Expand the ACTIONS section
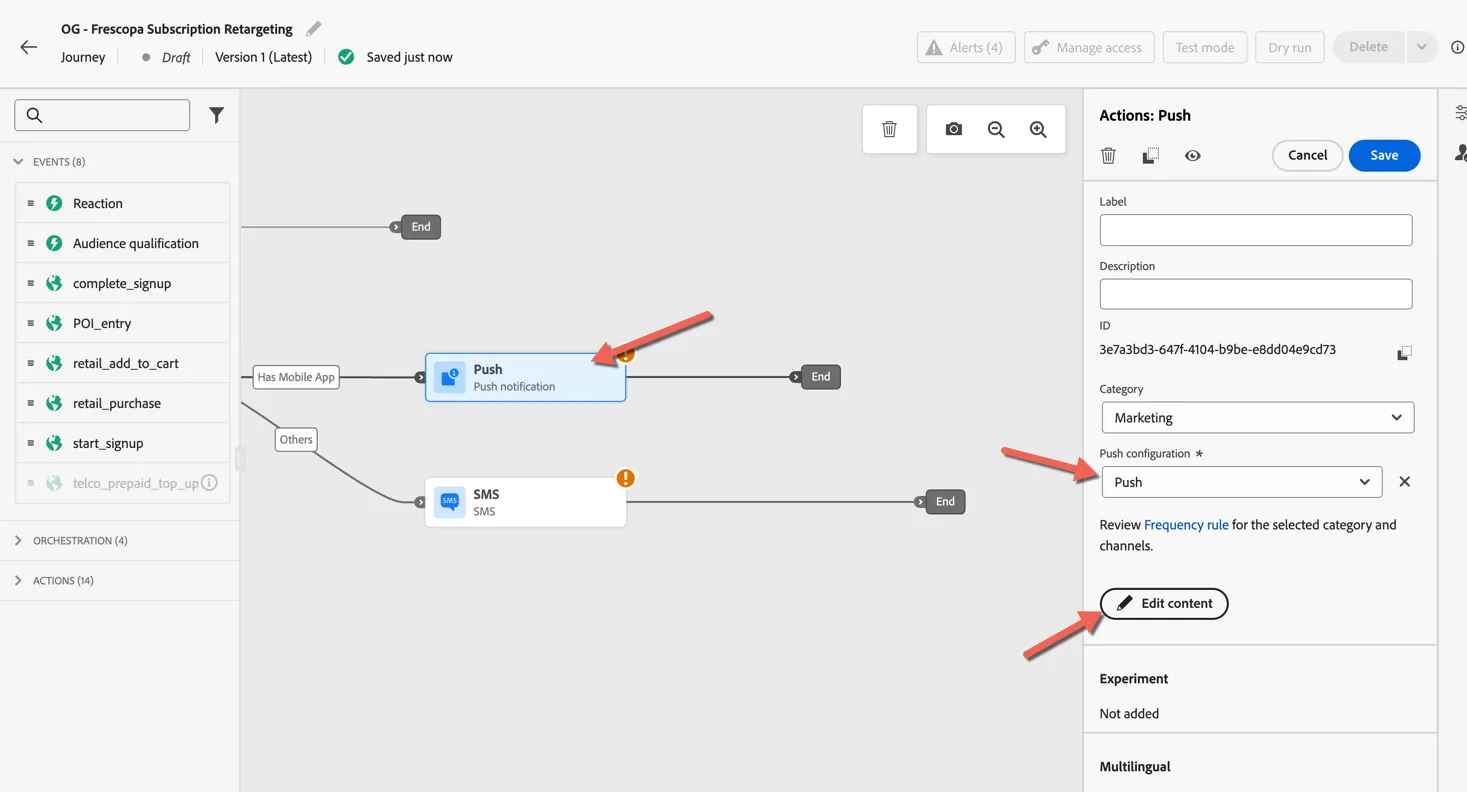Image resolution: width=1467 pixels, height=792 pixels. pos(18,581)
